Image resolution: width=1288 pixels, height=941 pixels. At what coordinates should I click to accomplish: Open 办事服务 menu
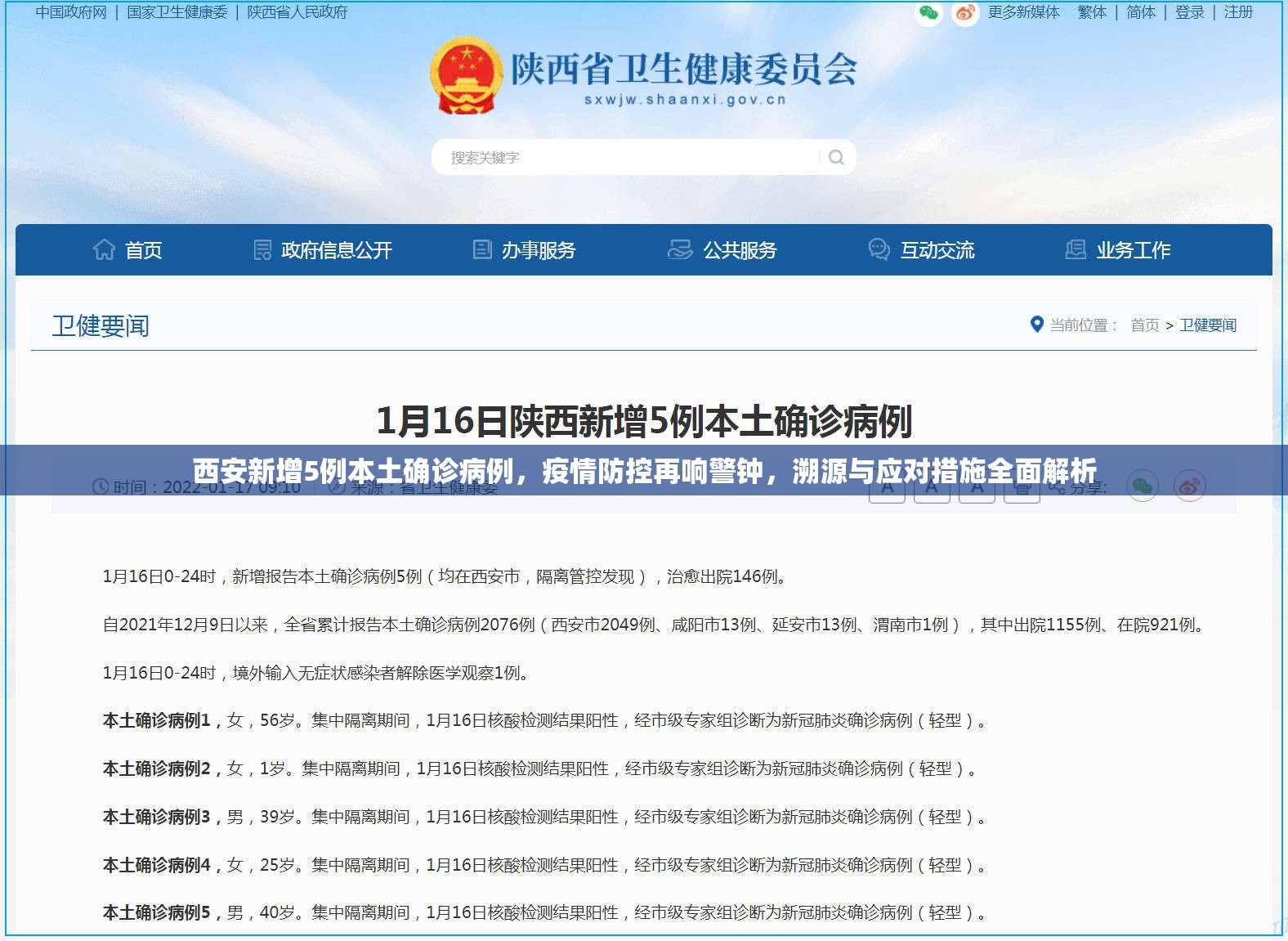point(525,250)
